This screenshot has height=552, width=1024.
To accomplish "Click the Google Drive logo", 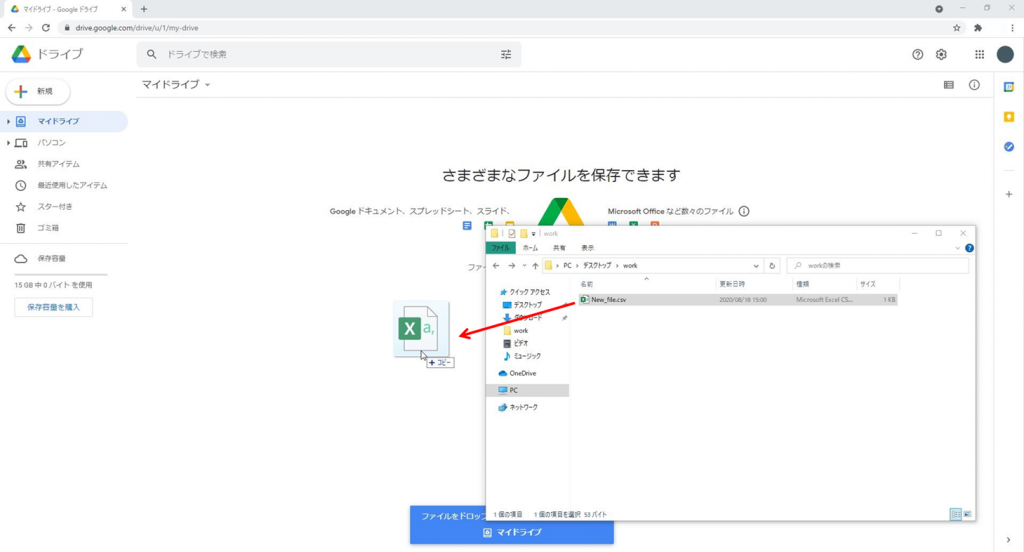I will (21, 54).
